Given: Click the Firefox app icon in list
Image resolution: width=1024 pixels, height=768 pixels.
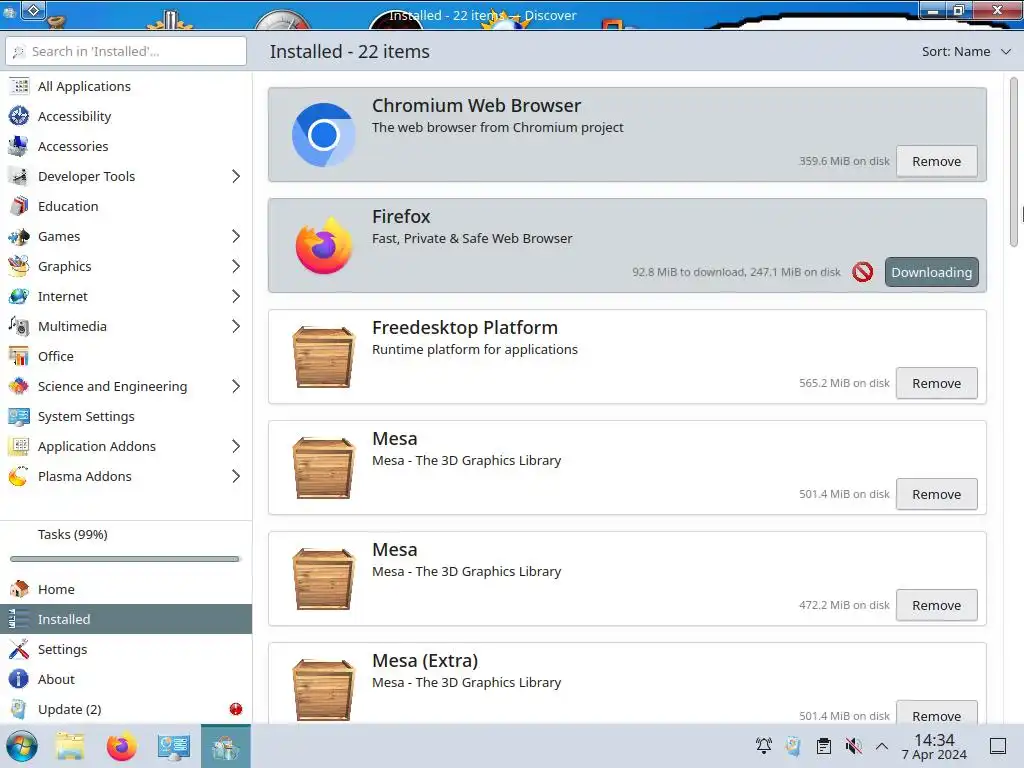Looking at the screenshot, I should (323, 246).
